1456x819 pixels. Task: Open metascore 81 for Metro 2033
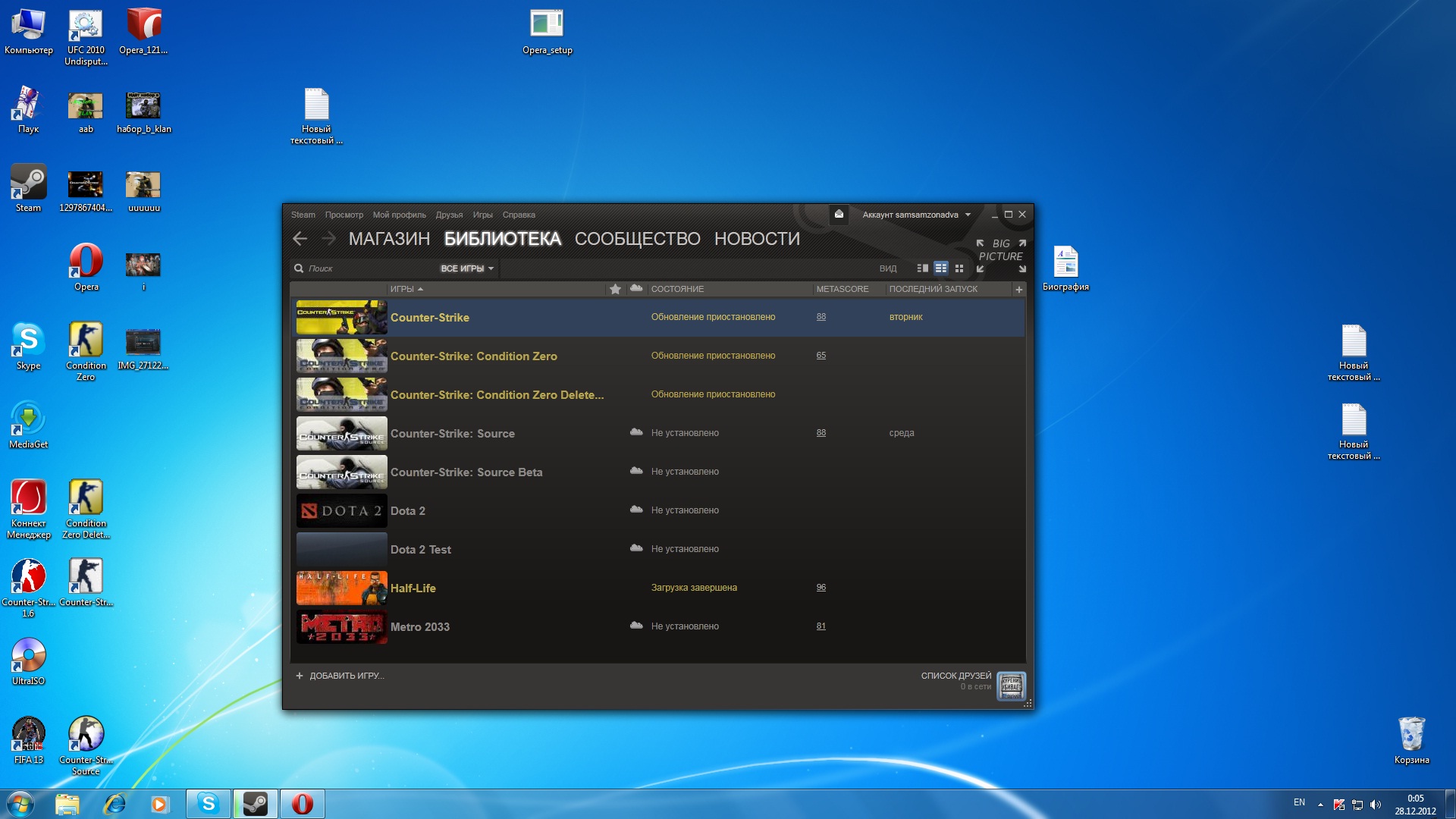coord(821,626)
